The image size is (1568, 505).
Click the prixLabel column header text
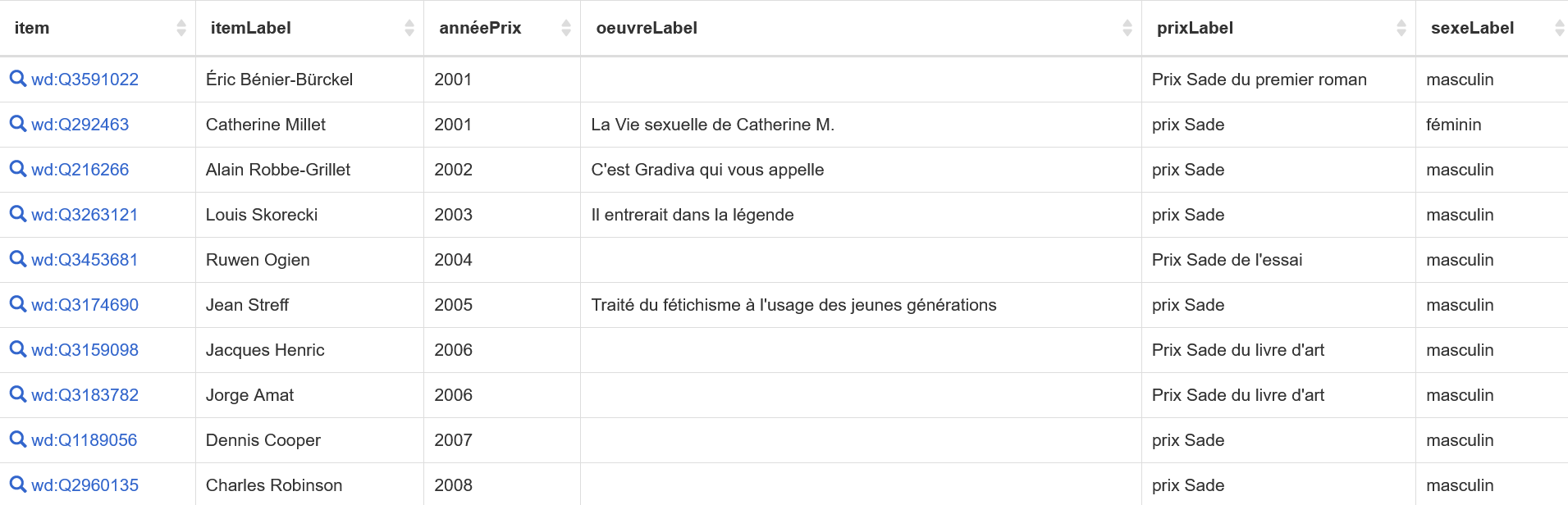pyautogui.click(x=1195, y=28)
